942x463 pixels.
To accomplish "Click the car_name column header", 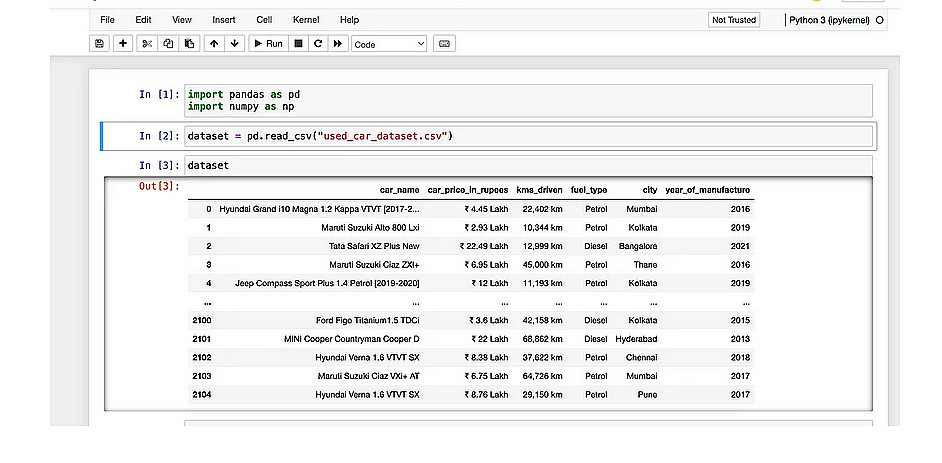I will 400,190.
